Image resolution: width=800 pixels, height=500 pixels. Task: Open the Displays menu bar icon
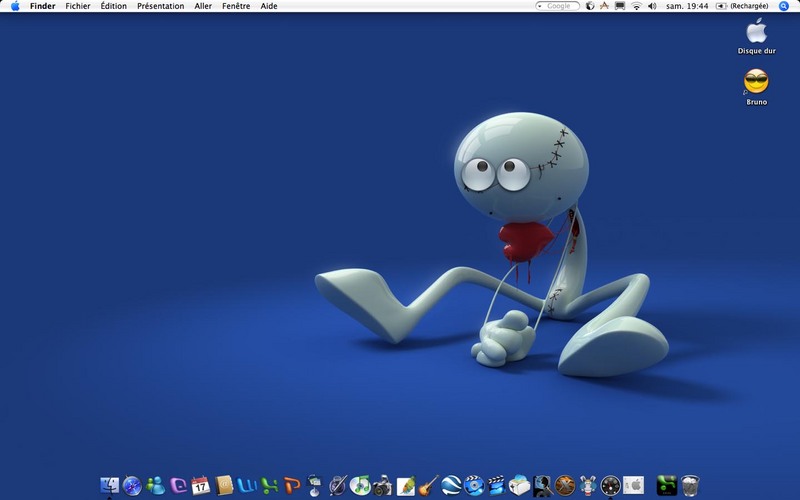[x=620, y=6]
